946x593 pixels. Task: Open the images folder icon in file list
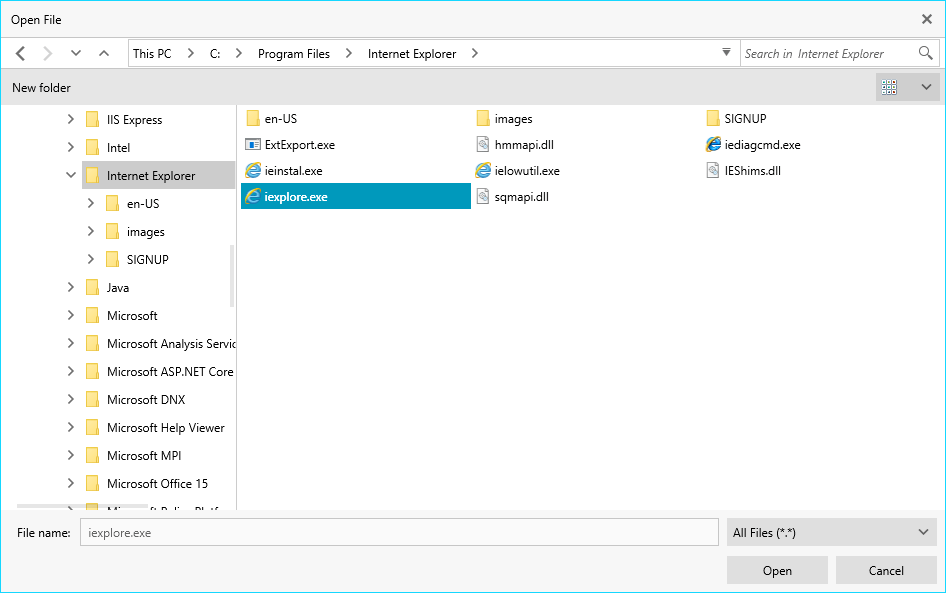(483, 119)
